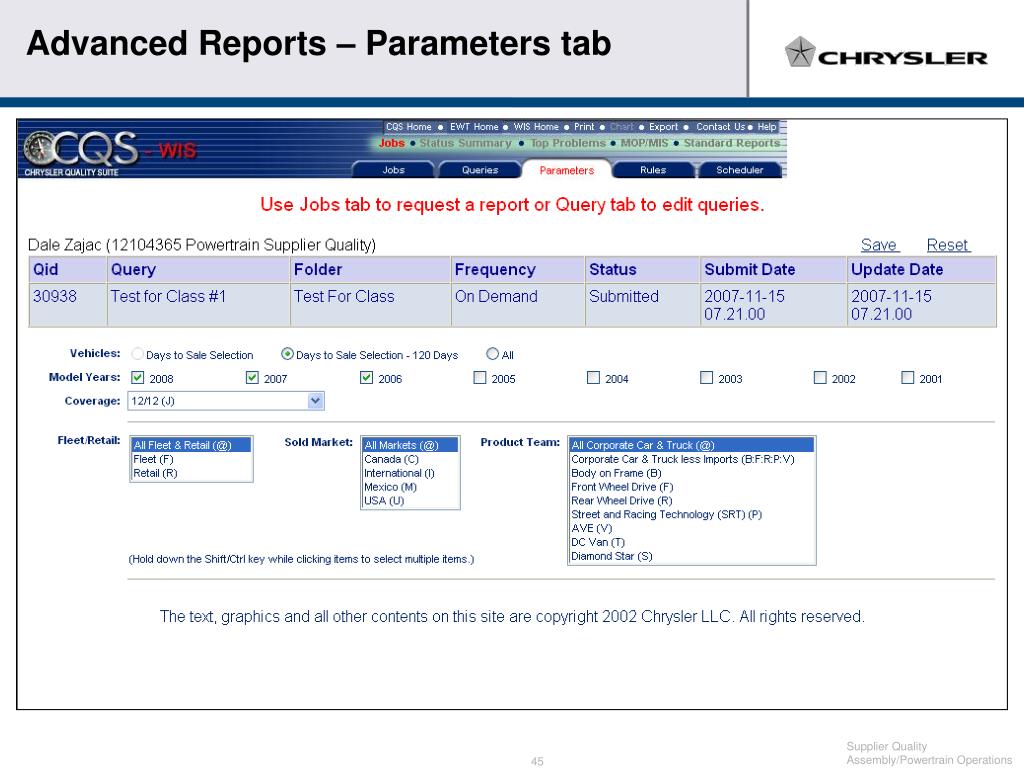Switch to the Scheduler tab

point(739,170)
